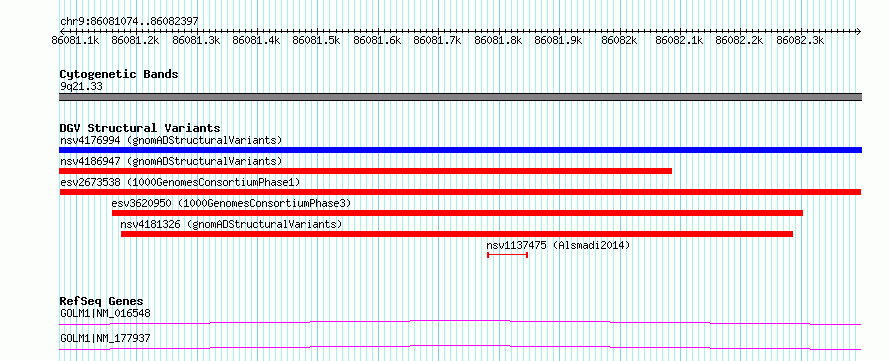The image size is (890, 361).
Task: Open the nsv4186947 gnomAD label
Action: (x=171, y=161)
